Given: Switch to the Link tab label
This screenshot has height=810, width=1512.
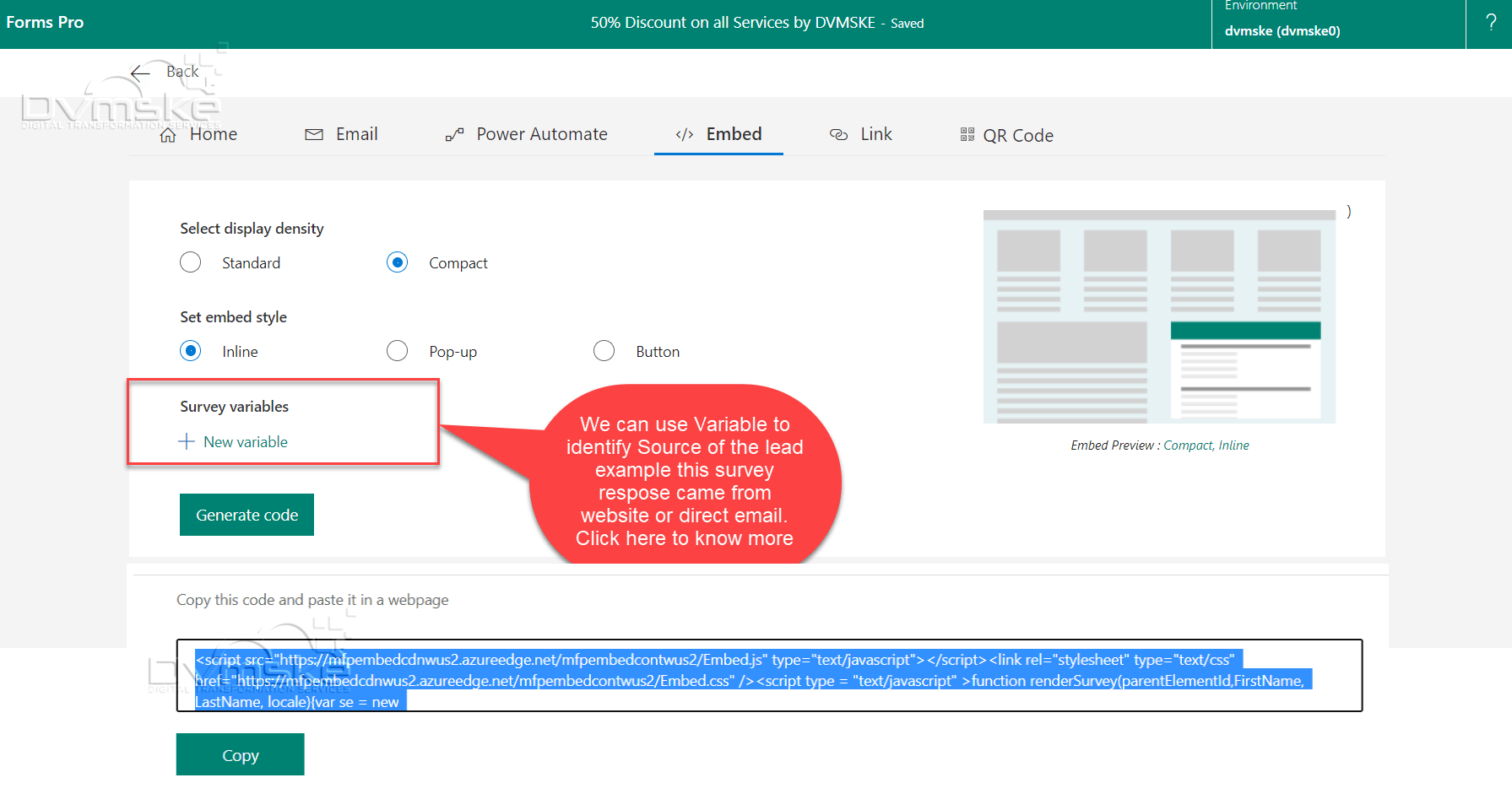Looking at the screenshot, I should 876,134.
